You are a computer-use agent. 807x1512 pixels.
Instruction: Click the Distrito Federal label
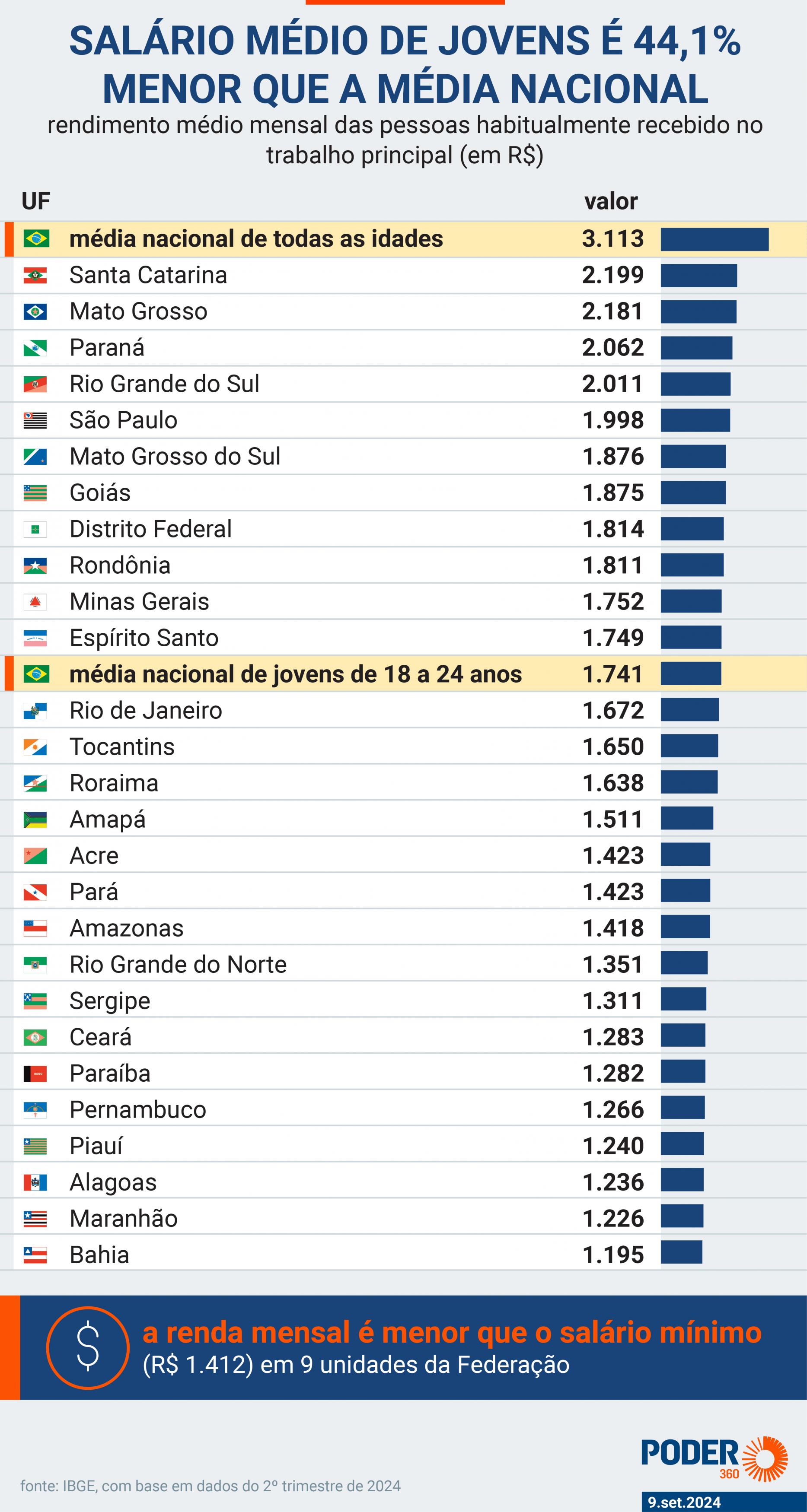(151, 530)
